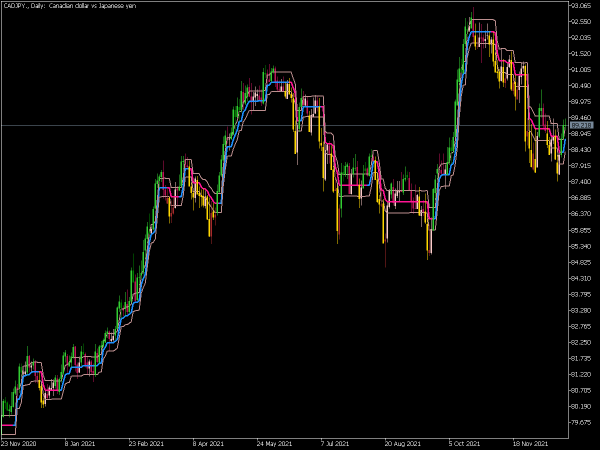Image resolution: width=600 pixels, height=450 pixels.
Task: Select the 7 Jul 2021 date label
Action: 336,444
